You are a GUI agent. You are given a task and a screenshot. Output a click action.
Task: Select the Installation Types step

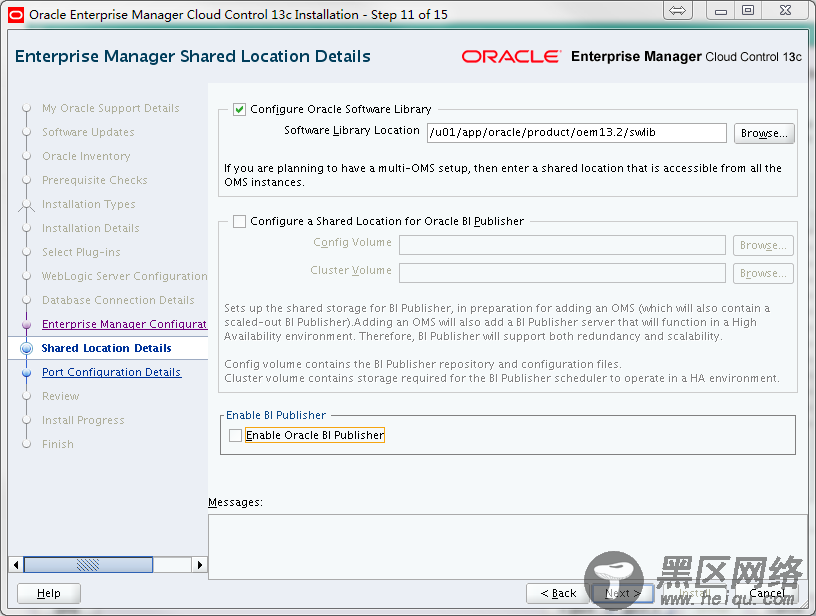(x=89, y=204)
